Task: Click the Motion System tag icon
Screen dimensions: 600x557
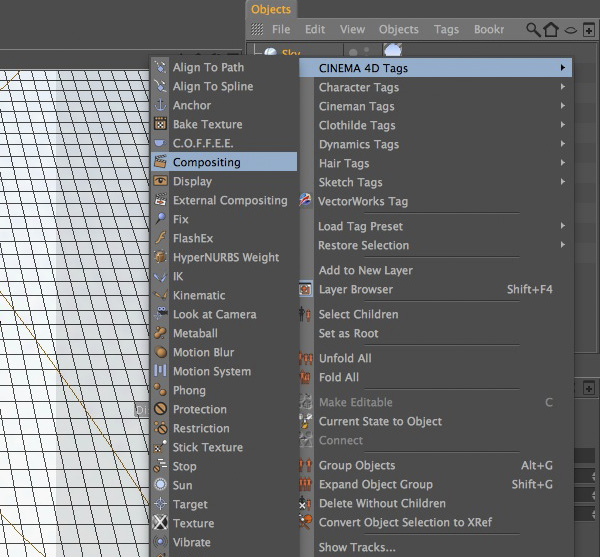Action: [x=160, y=371]
